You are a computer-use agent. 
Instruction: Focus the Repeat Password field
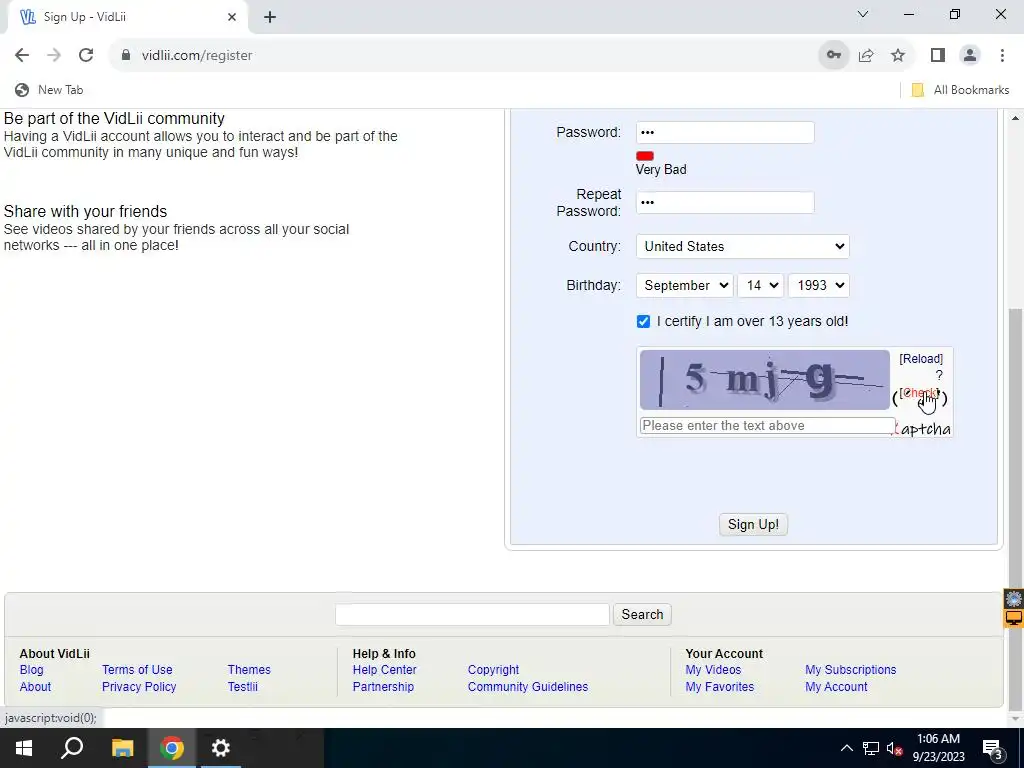725,202
